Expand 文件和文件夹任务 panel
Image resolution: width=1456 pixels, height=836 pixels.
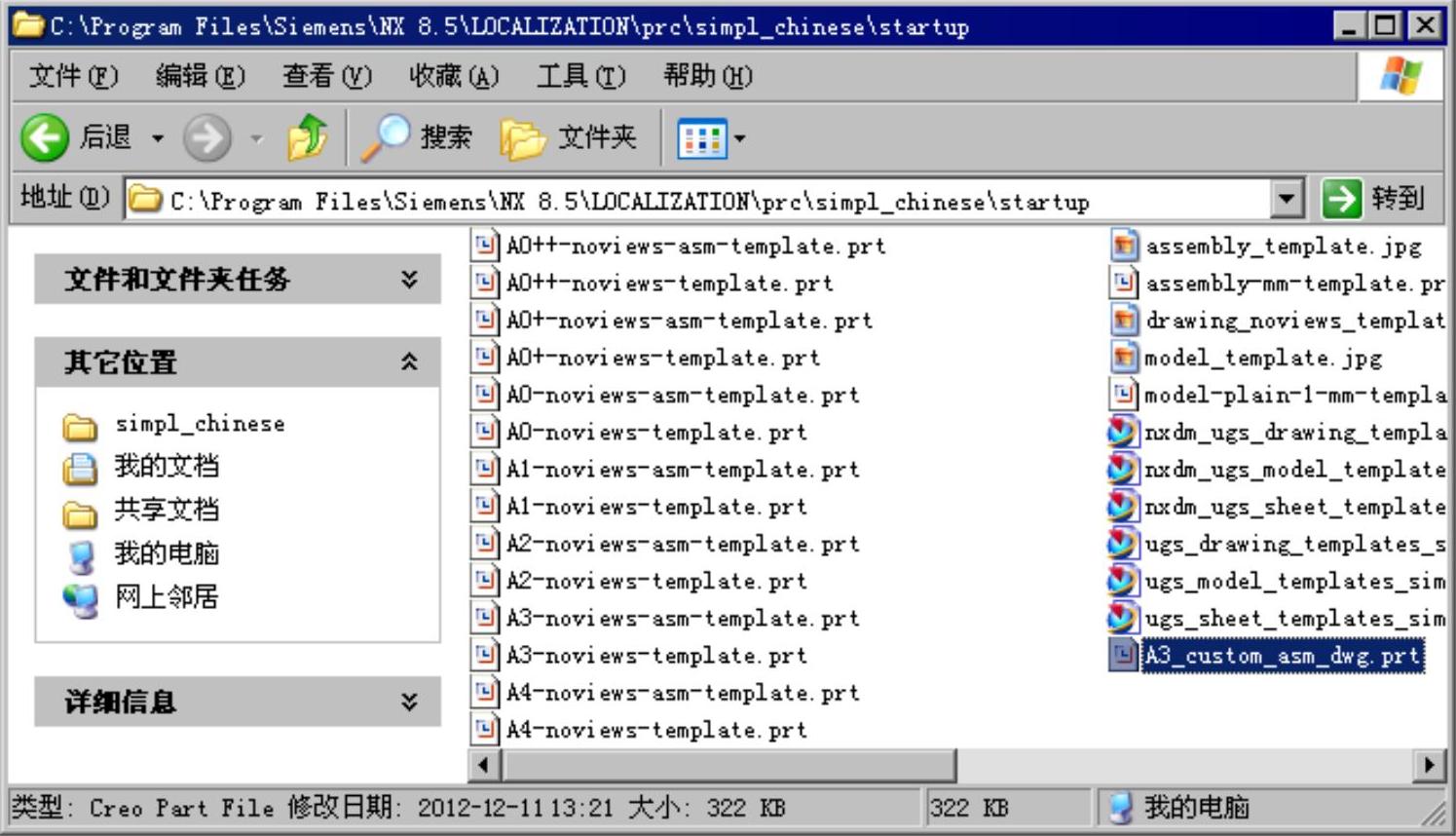(x=409, y=280)
